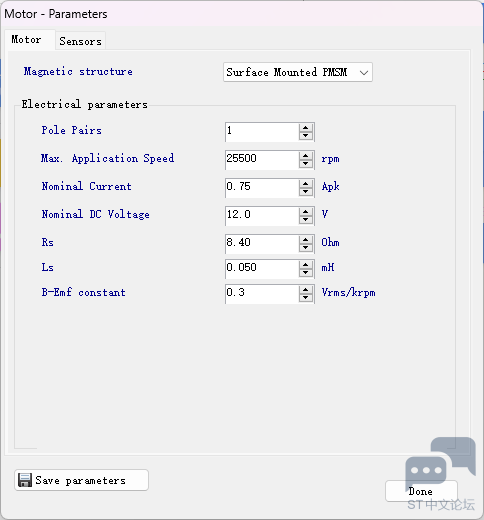This screenshot has width=484, height=520.
Task: Decrement the Nominal DC Voltage spinner
Action: (305, 220)
